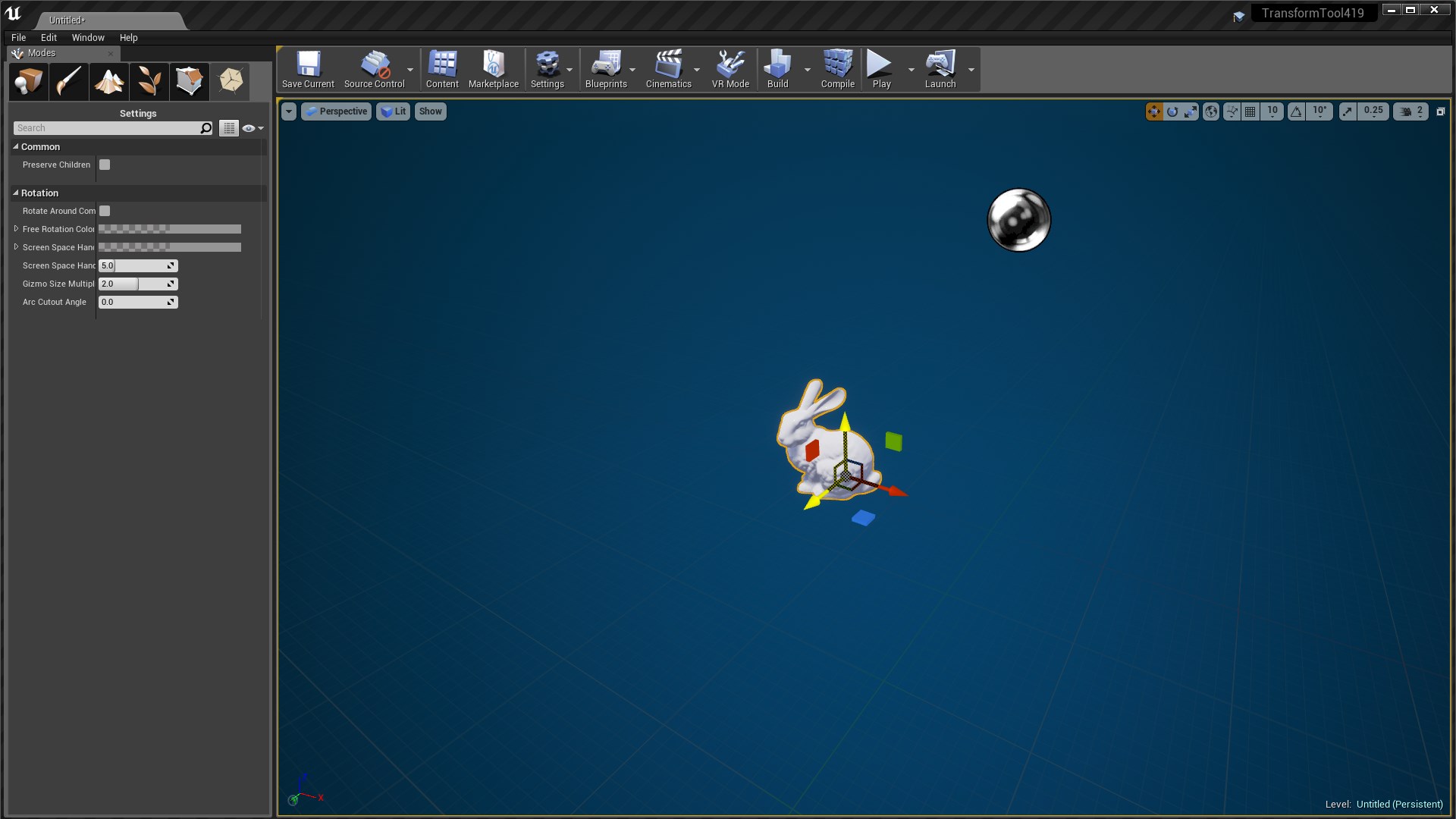
Task: Expand Screen Space Handle color property
Action: click(16, 246)
